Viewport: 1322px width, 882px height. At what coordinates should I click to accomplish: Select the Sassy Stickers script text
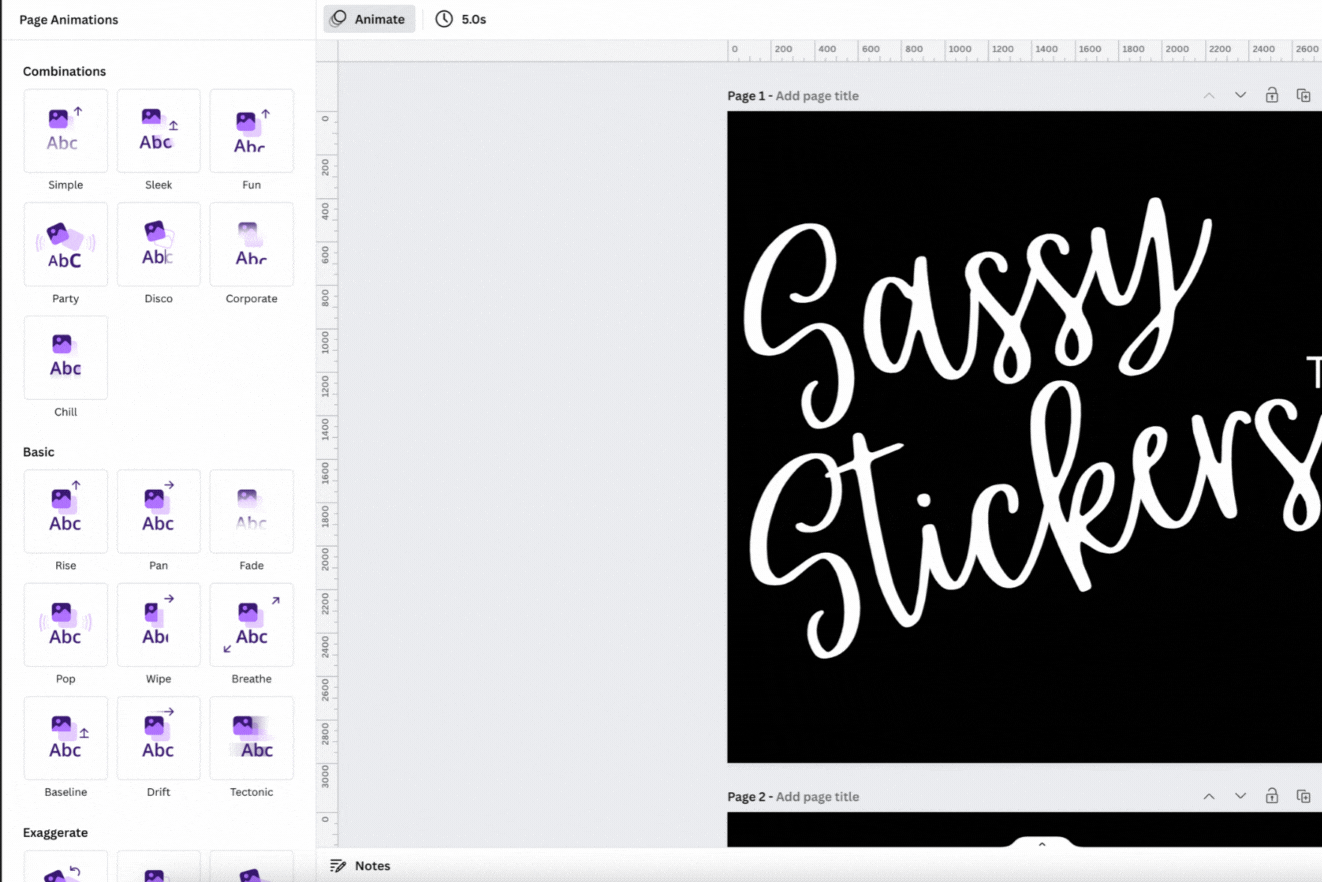pos(1030,430)
